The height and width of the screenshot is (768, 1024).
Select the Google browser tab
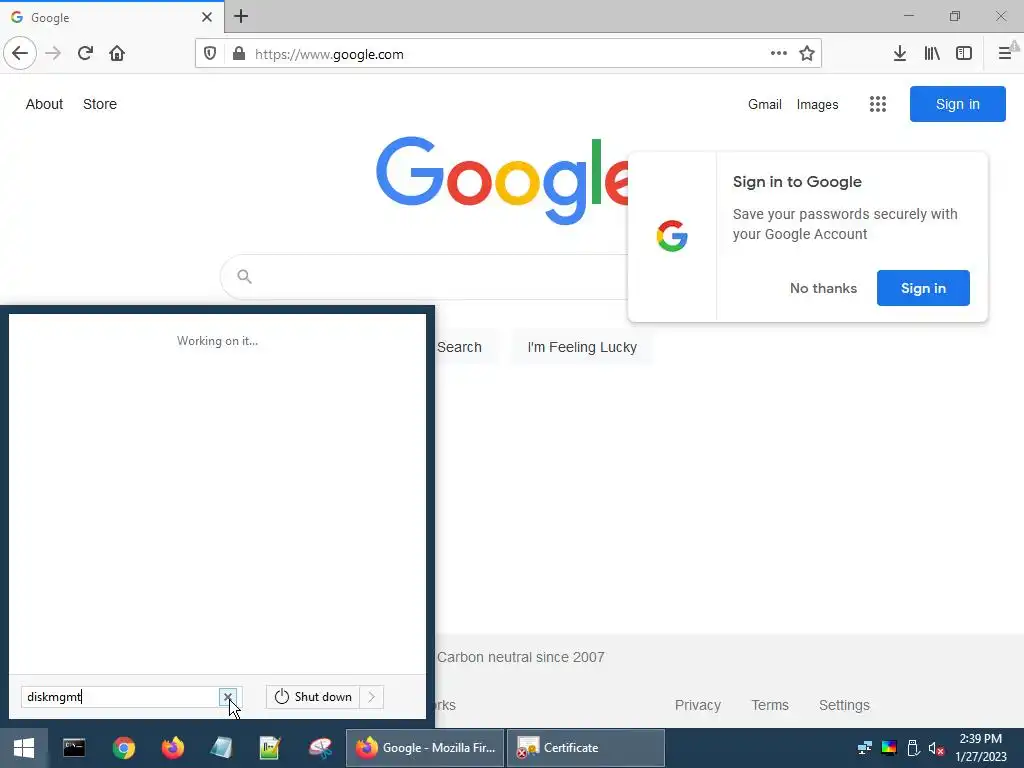[112, 17]
